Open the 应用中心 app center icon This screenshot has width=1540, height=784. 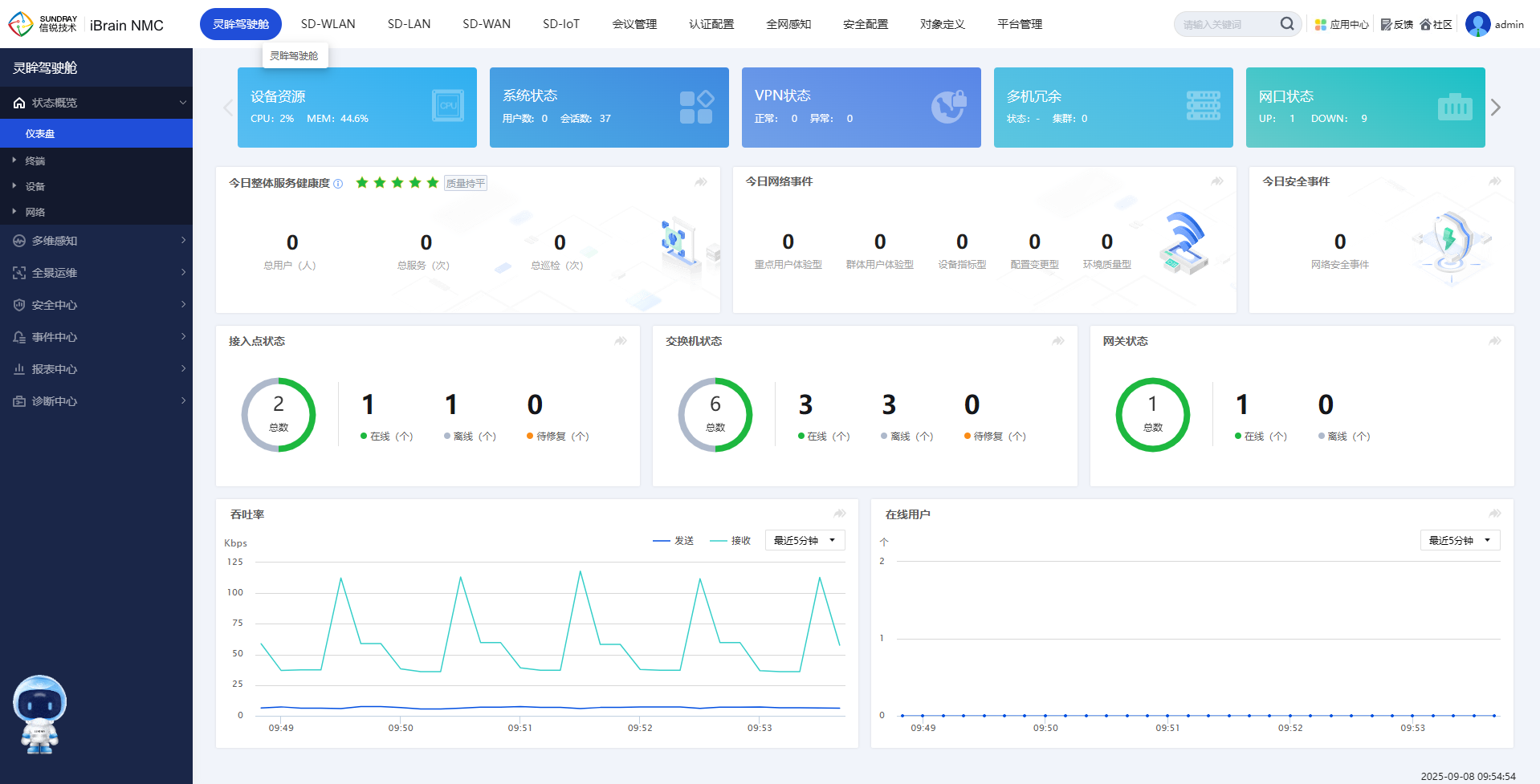(x=1320, y=25)
